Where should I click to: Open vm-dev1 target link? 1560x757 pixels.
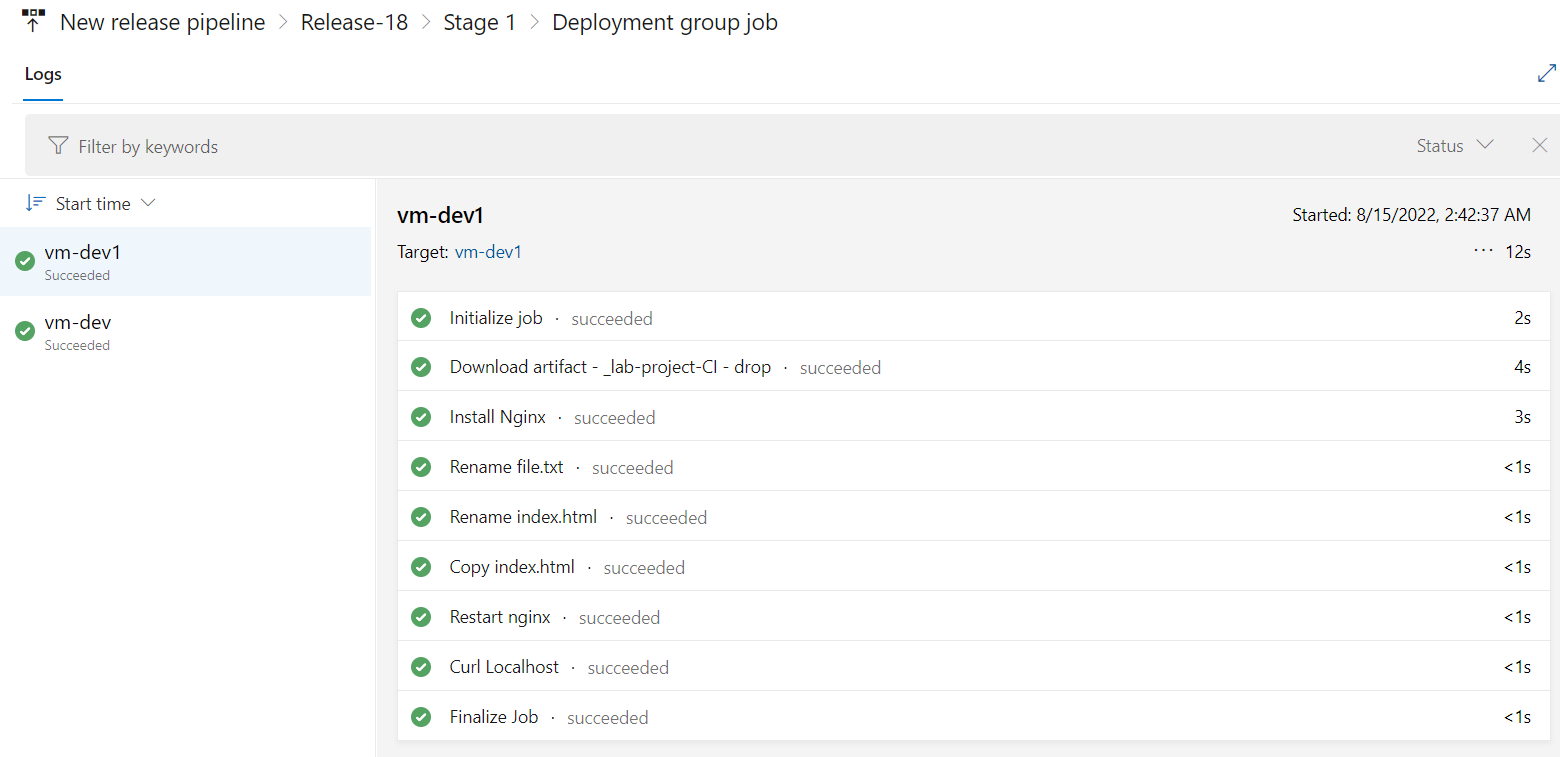[x=488, y=252]
